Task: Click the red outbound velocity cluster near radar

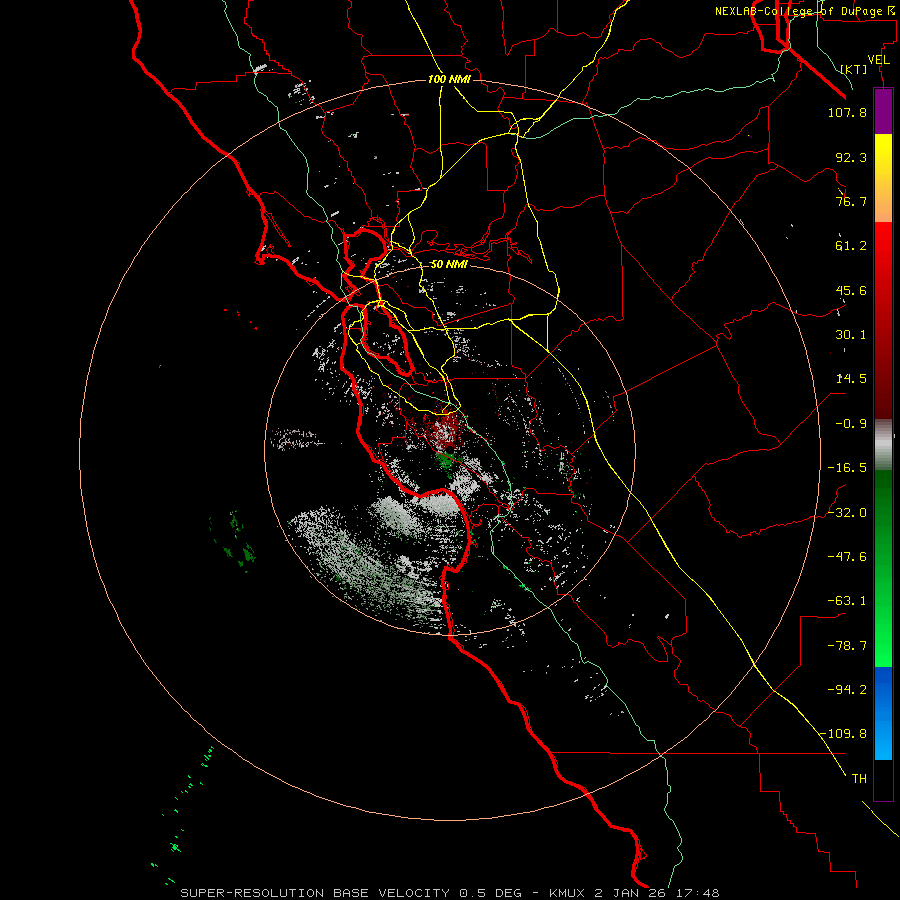Action: [445, 430]
